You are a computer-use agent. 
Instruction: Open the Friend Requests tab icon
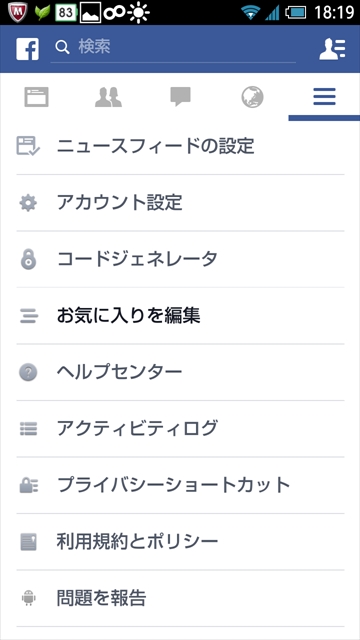point(108,97)
